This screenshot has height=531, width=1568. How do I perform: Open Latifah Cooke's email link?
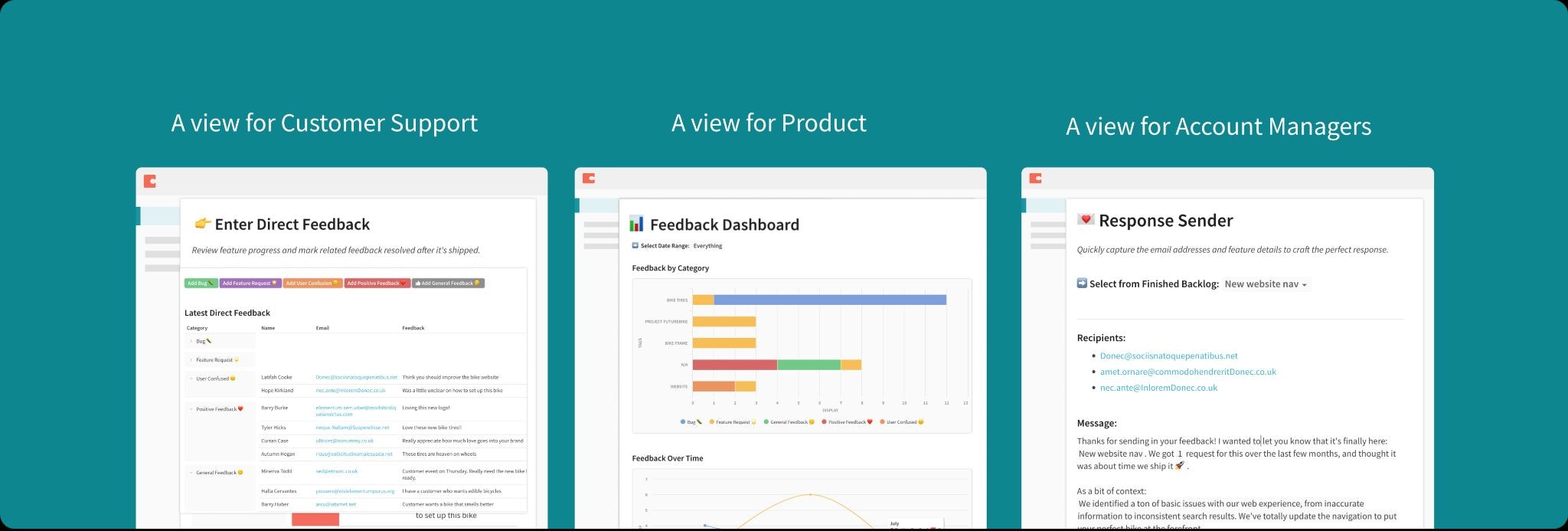point(357,377)
